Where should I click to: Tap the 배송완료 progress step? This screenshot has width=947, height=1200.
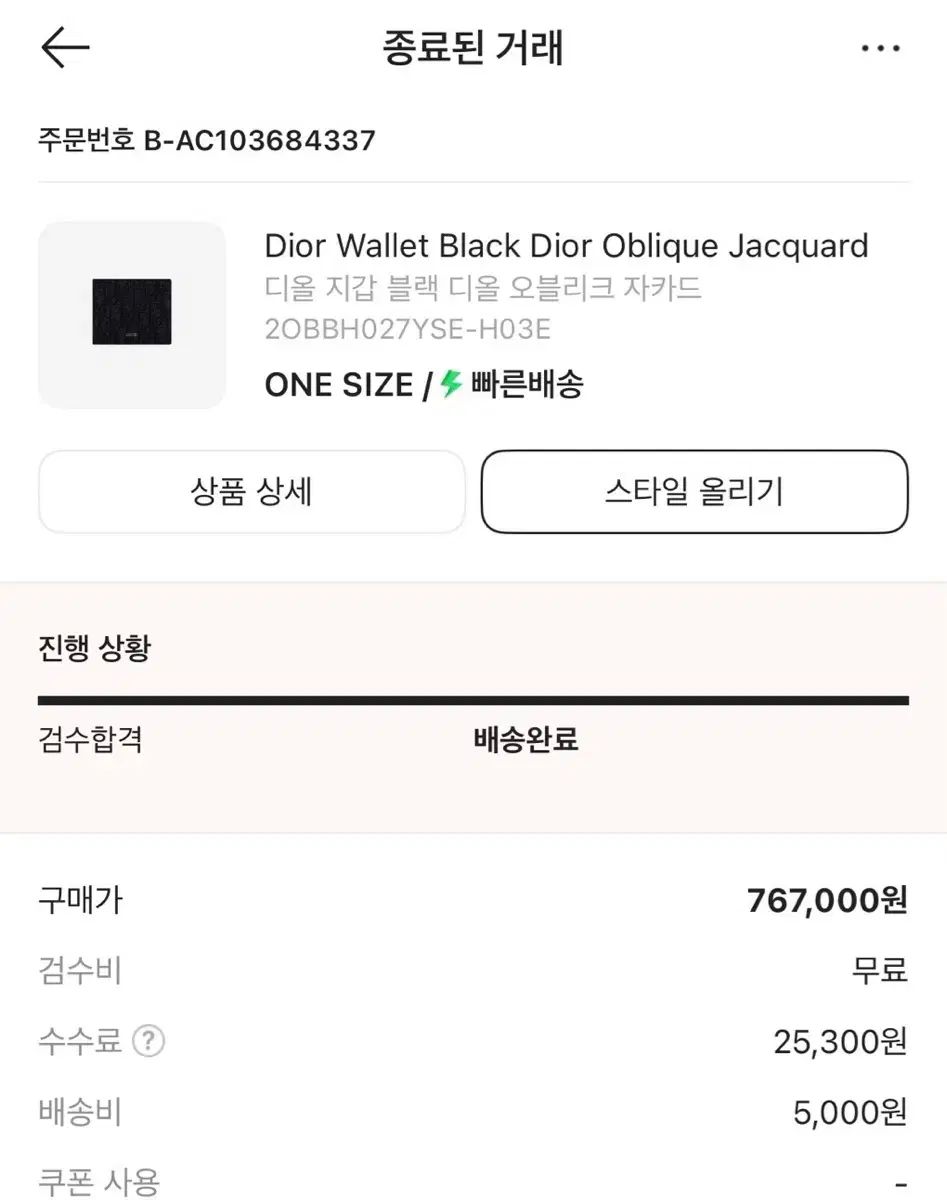(526, 740)
